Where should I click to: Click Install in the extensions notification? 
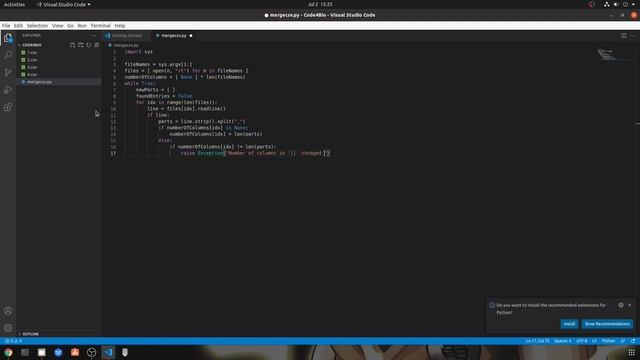[569, 324]
